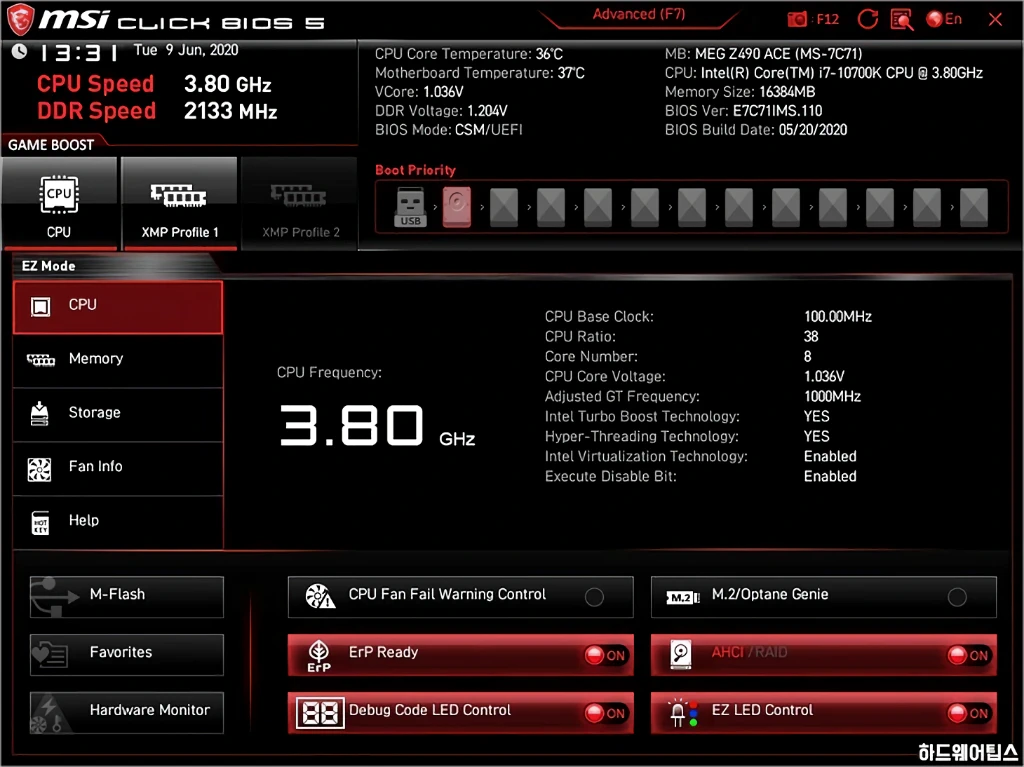Take a screenshot with the F12 camera icon

[x=797, y=19]
